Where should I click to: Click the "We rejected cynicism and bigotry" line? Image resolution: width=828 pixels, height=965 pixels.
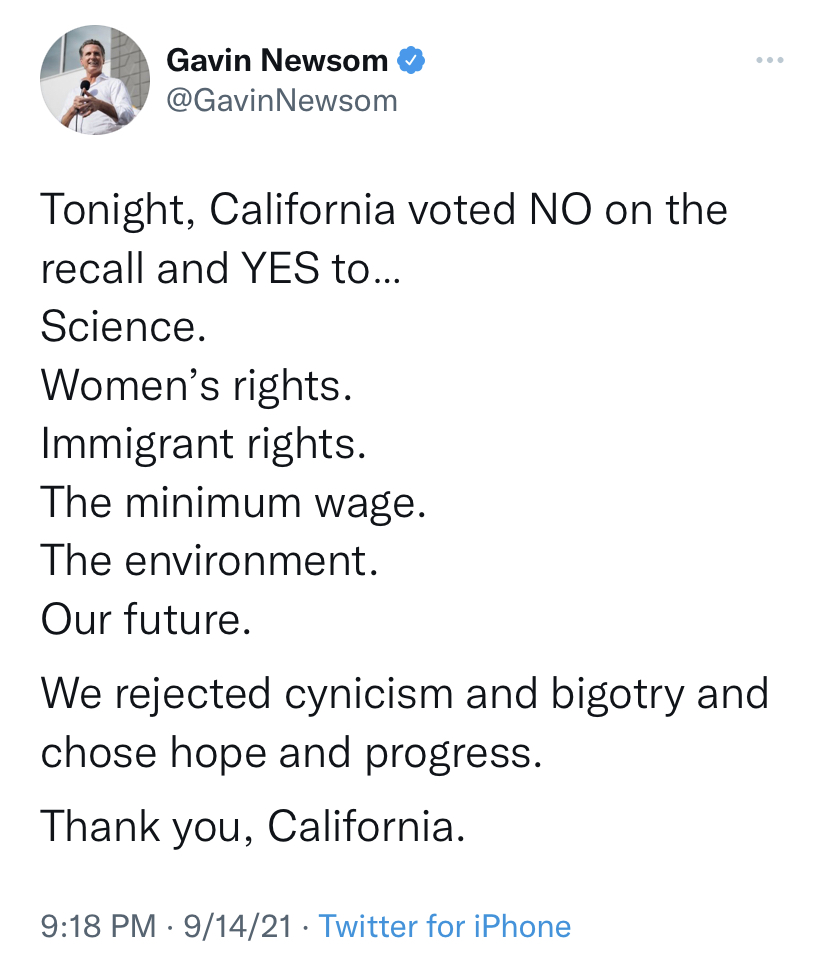(x=404, y=693)
